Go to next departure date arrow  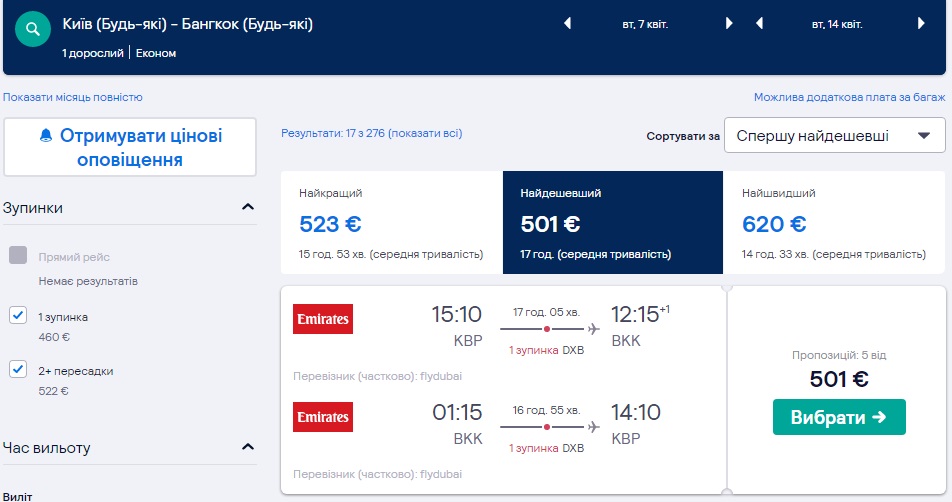pyautogui.click(x=729, y=24)
